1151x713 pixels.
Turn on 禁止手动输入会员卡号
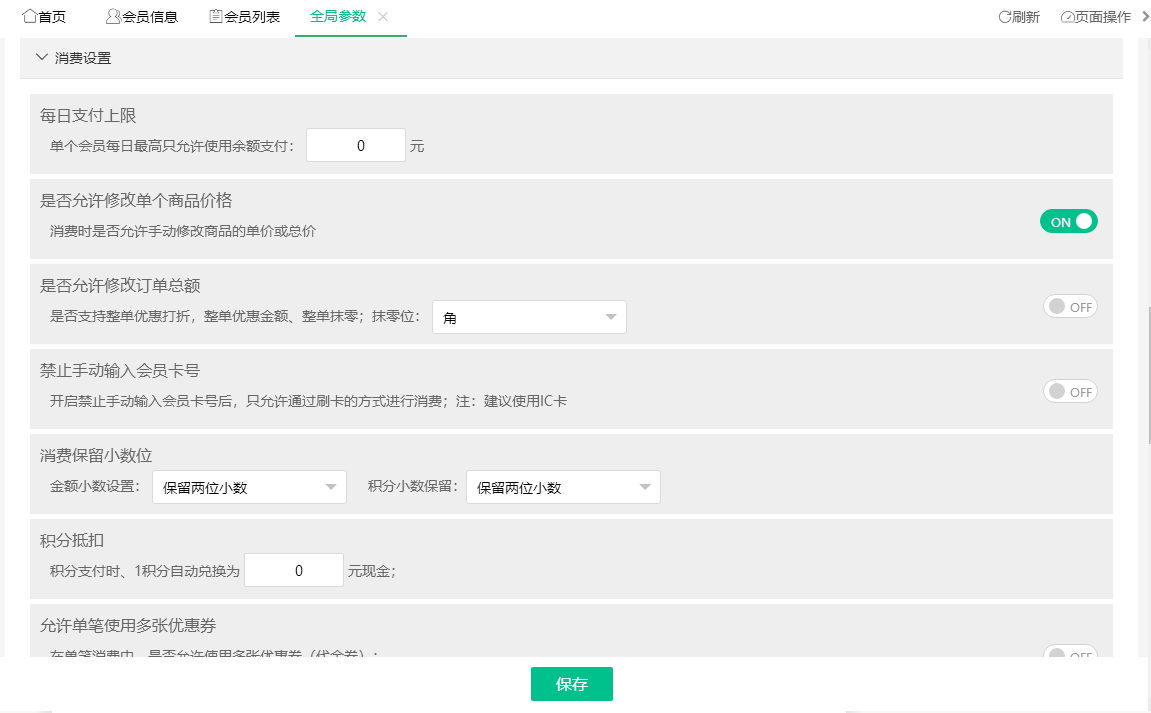point(1070,391)
